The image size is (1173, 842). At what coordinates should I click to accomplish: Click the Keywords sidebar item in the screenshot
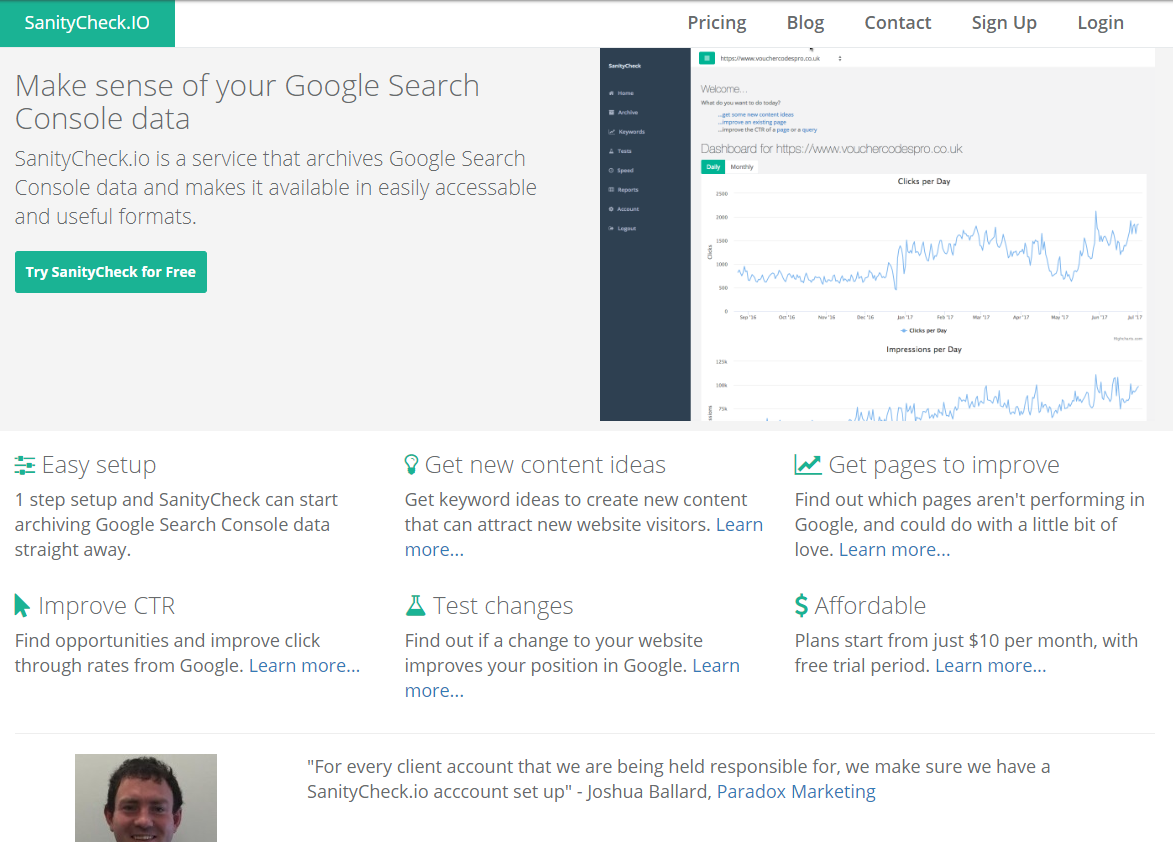(x=627, y=132)
